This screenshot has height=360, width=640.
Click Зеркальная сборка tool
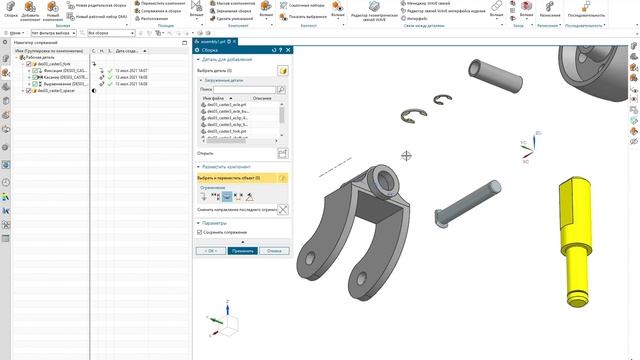[x=231, y=11]
